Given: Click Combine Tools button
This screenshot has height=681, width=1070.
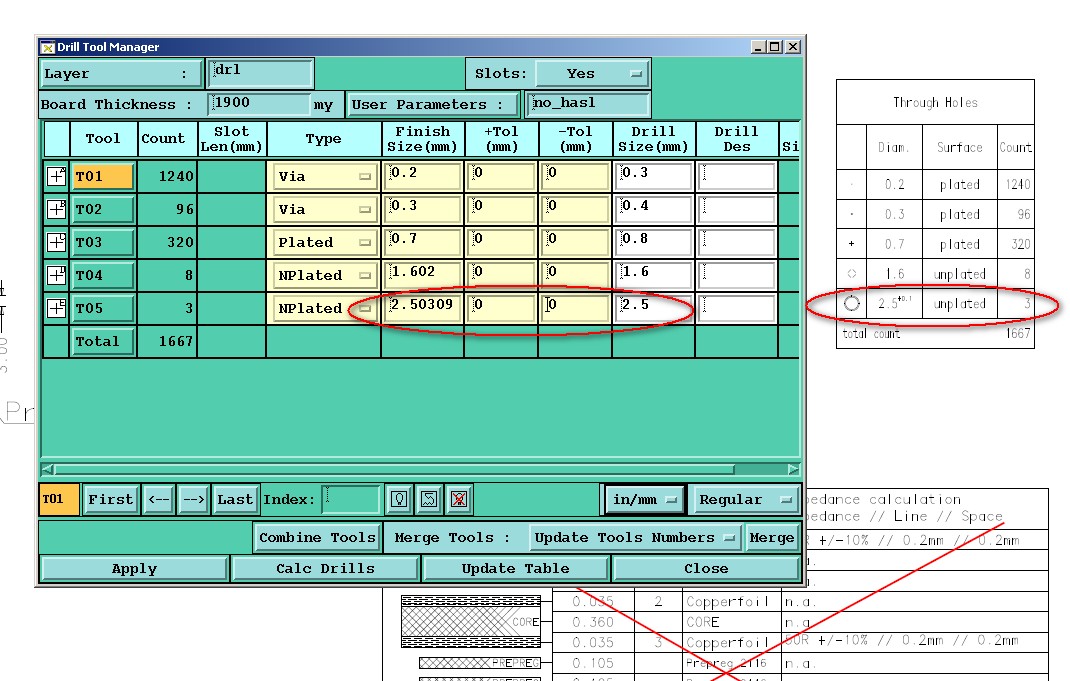Looking at the screenshot, I should pyautogui.click(x=317, y=538).
